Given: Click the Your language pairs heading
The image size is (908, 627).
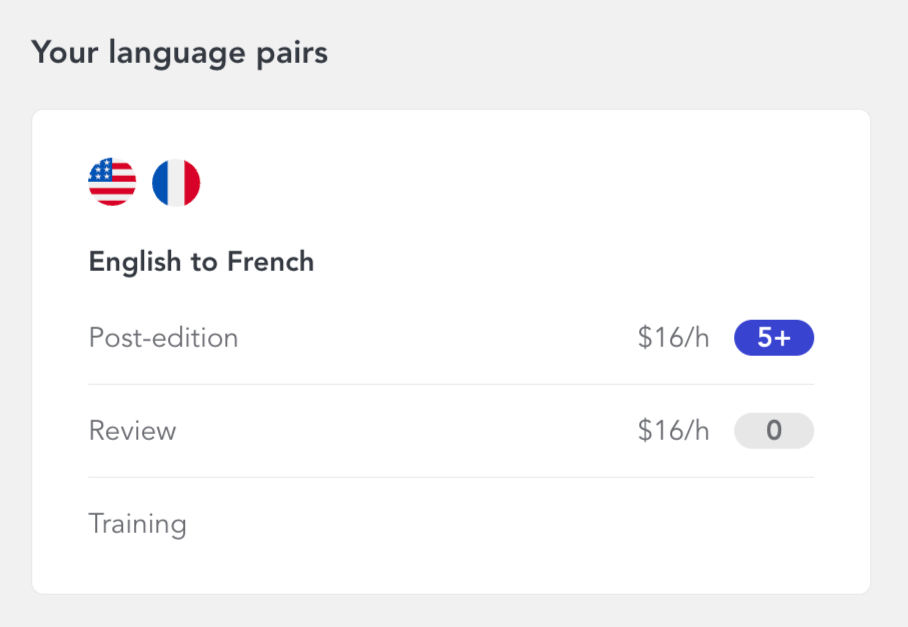Looking at the screenshot, I should click(180, 53).
